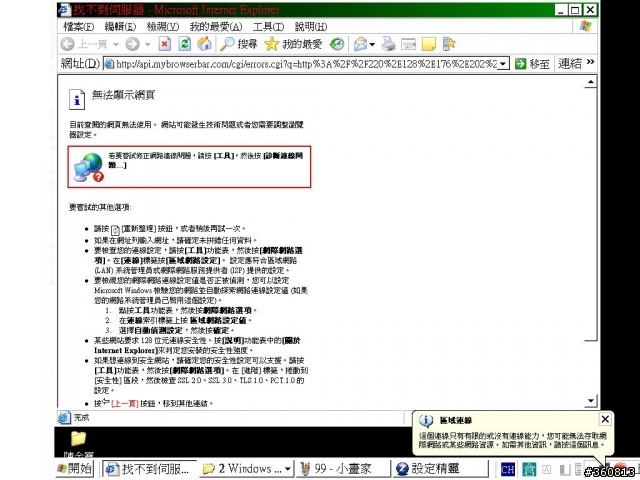Click the IME input method tray icon

coord(529,469)
